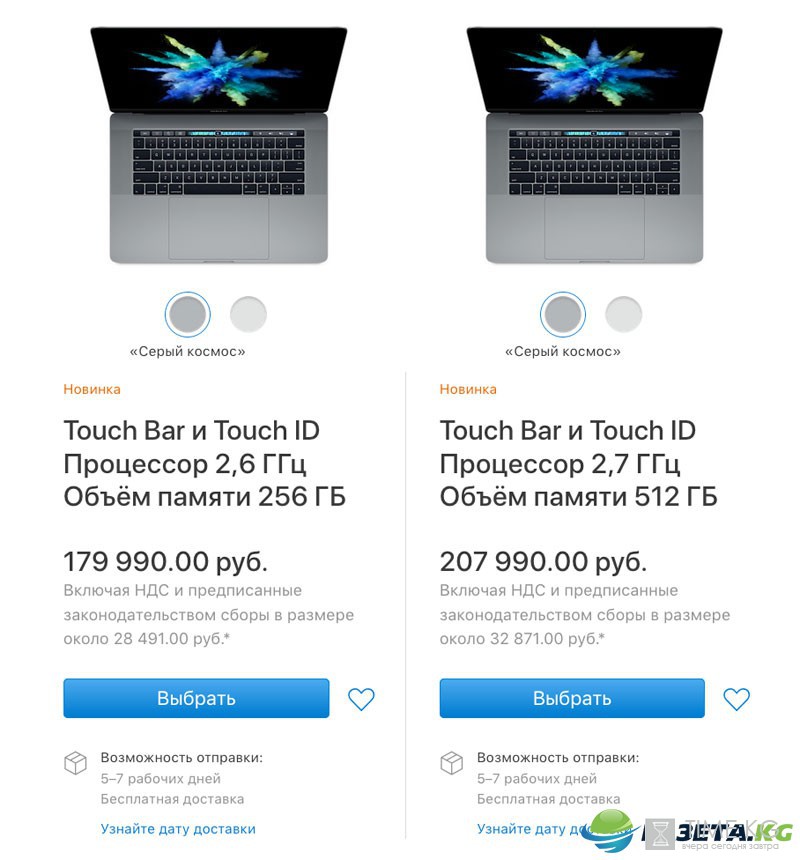Click the orange Новинка label on left product
Image resolution: width=800 pixels, height=860 pixels.
[92, 389]
